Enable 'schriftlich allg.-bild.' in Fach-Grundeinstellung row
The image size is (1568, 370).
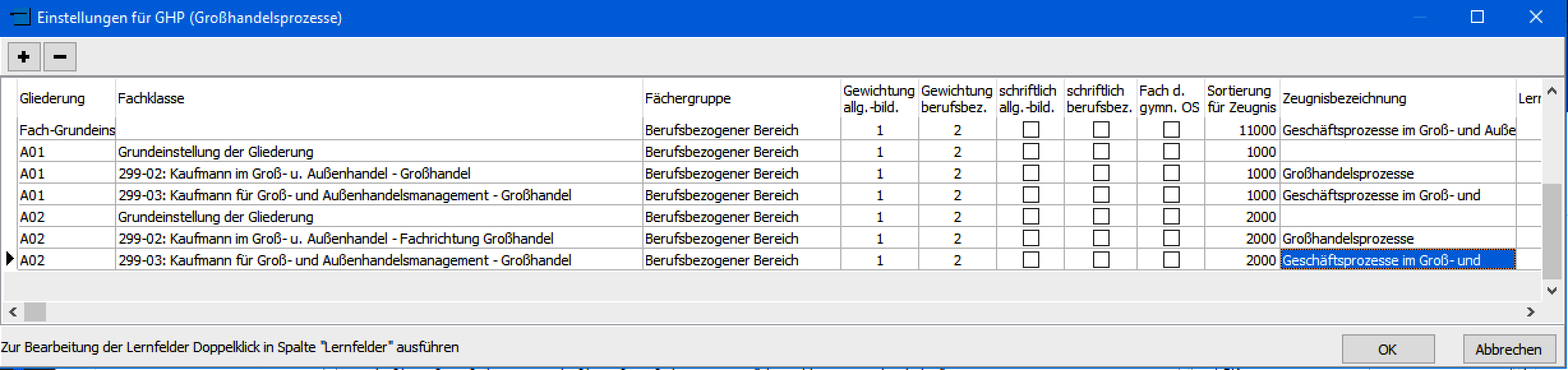tap(1030, 130)
